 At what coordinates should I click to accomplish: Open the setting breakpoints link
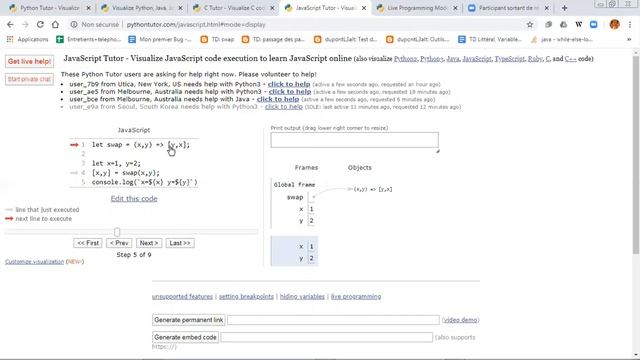[246, 297]
